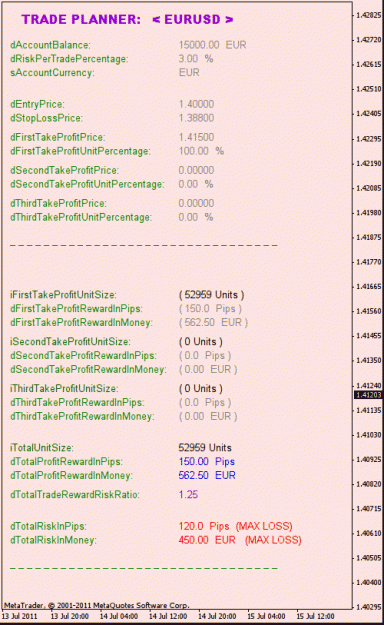Select the 100.00 % unit percentage value
Viewport: 384px width, 625px height.
(x=201, y=151)
